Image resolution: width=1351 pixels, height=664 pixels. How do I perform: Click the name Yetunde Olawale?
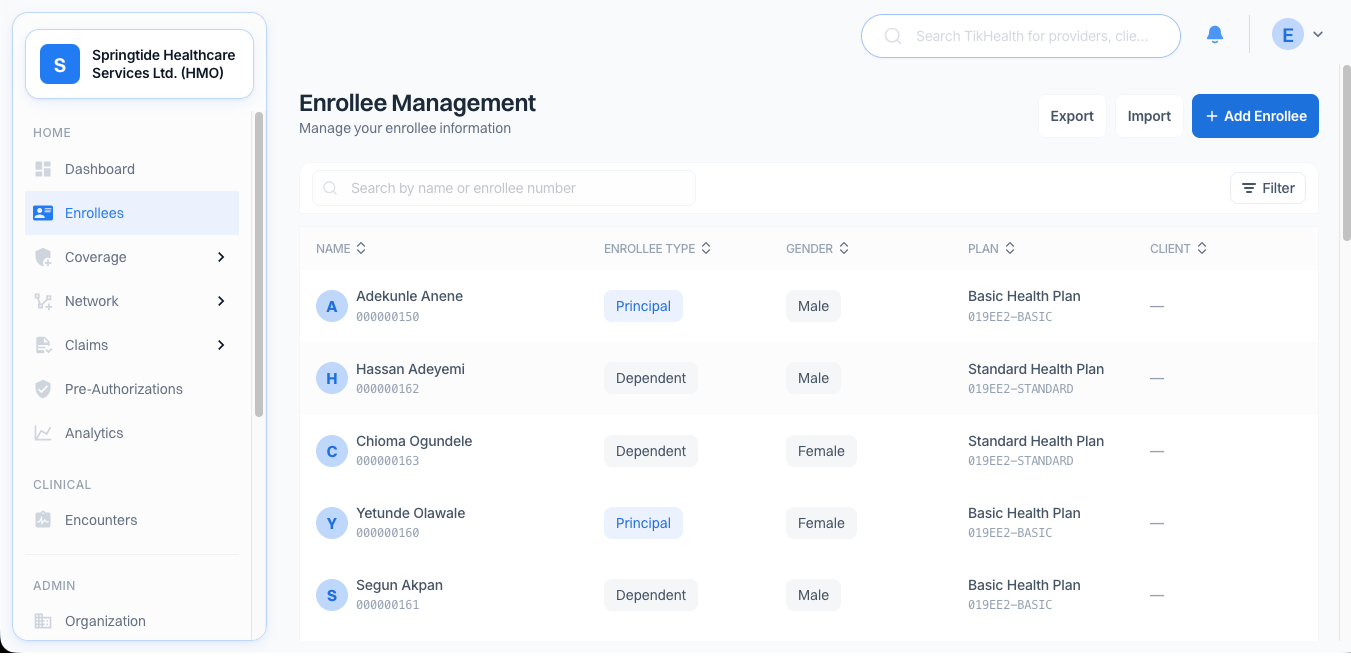coord(410,513)
